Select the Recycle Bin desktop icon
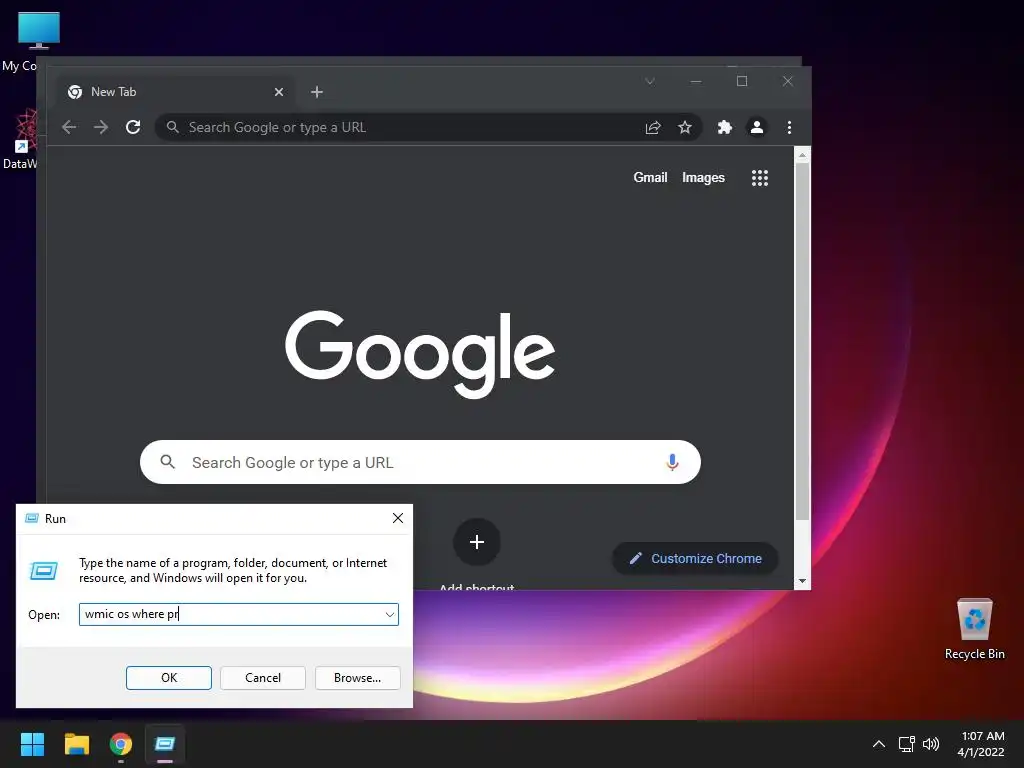1024x768 pixels. [974, 628]
